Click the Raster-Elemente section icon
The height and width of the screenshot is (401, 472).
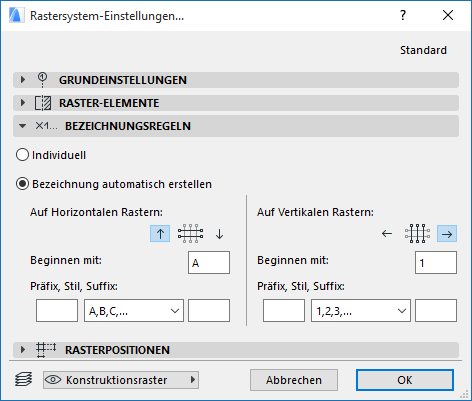coord(43,103)
